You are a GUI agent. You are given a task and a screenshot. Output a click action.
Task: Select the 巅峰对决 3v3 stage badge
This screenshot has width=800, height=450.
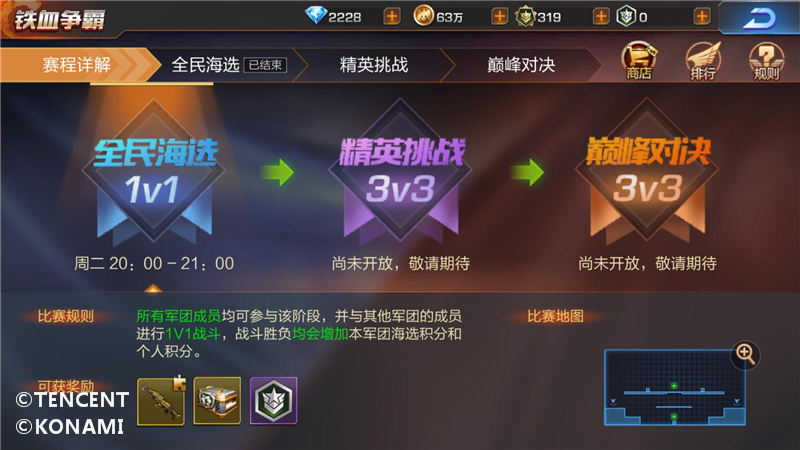647,171
